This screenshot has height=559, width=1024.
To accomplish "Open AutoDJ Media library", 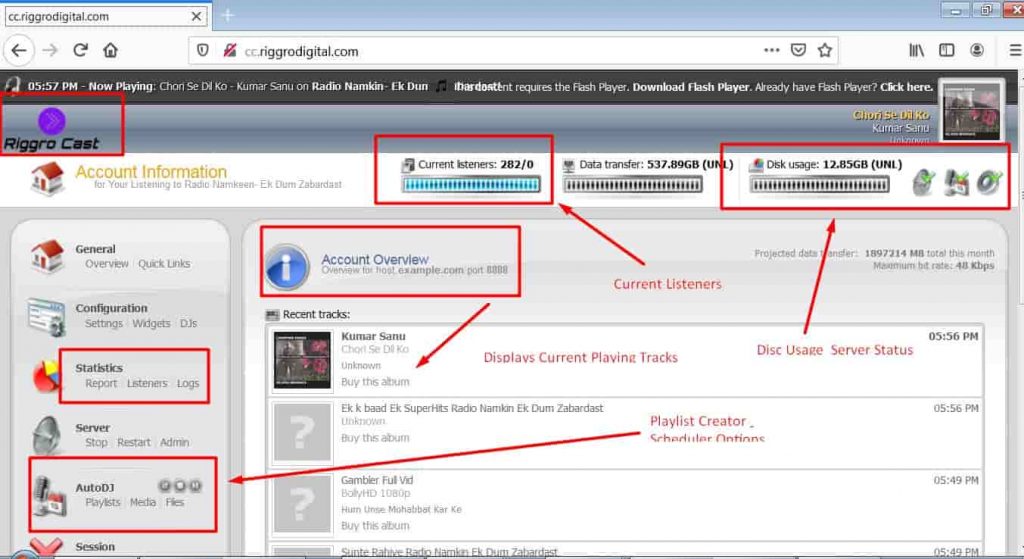I will coord(142,502).
